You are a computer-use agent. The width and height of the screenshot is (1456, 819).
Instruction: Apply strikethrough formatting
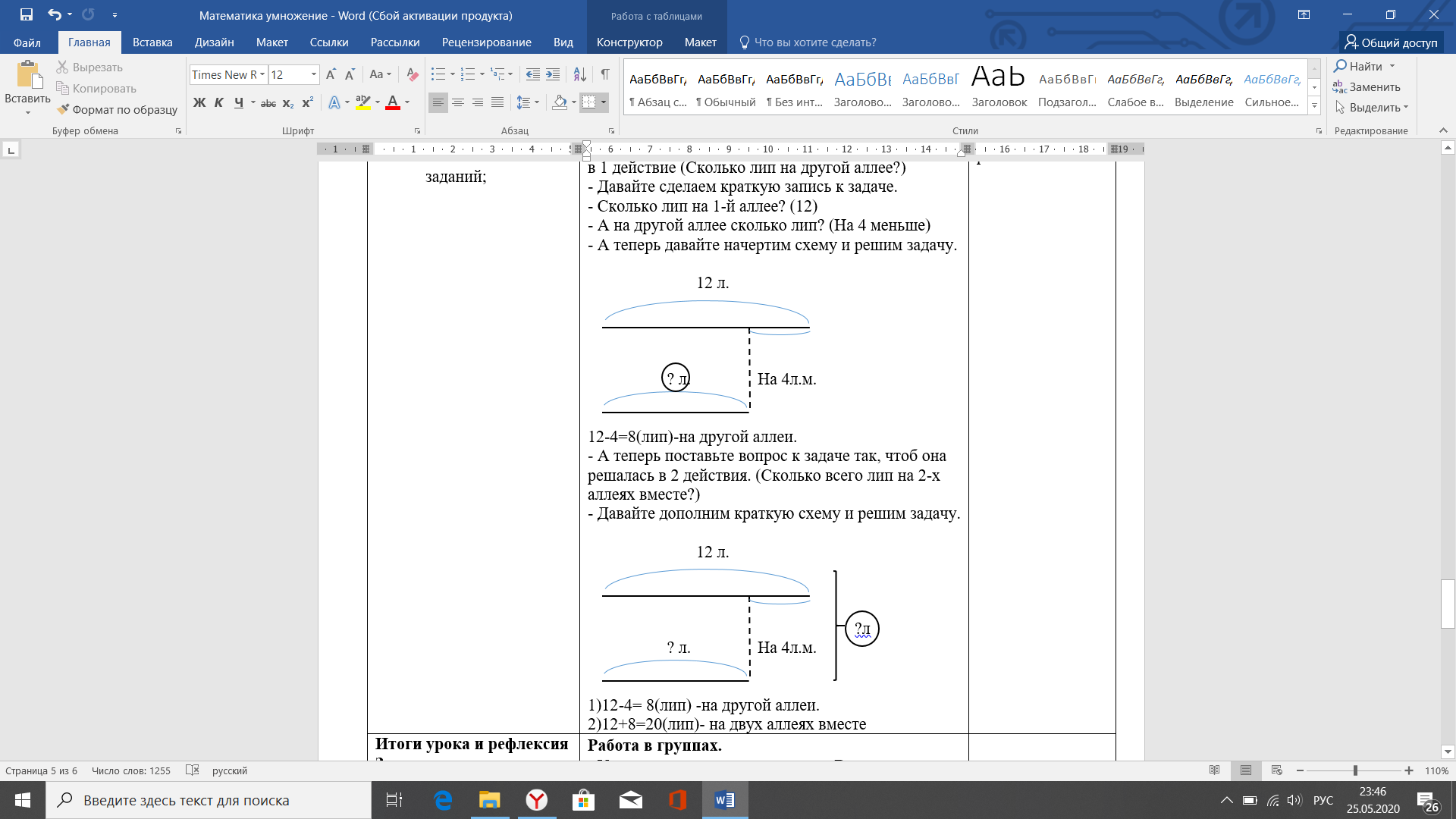pos(268,103)
